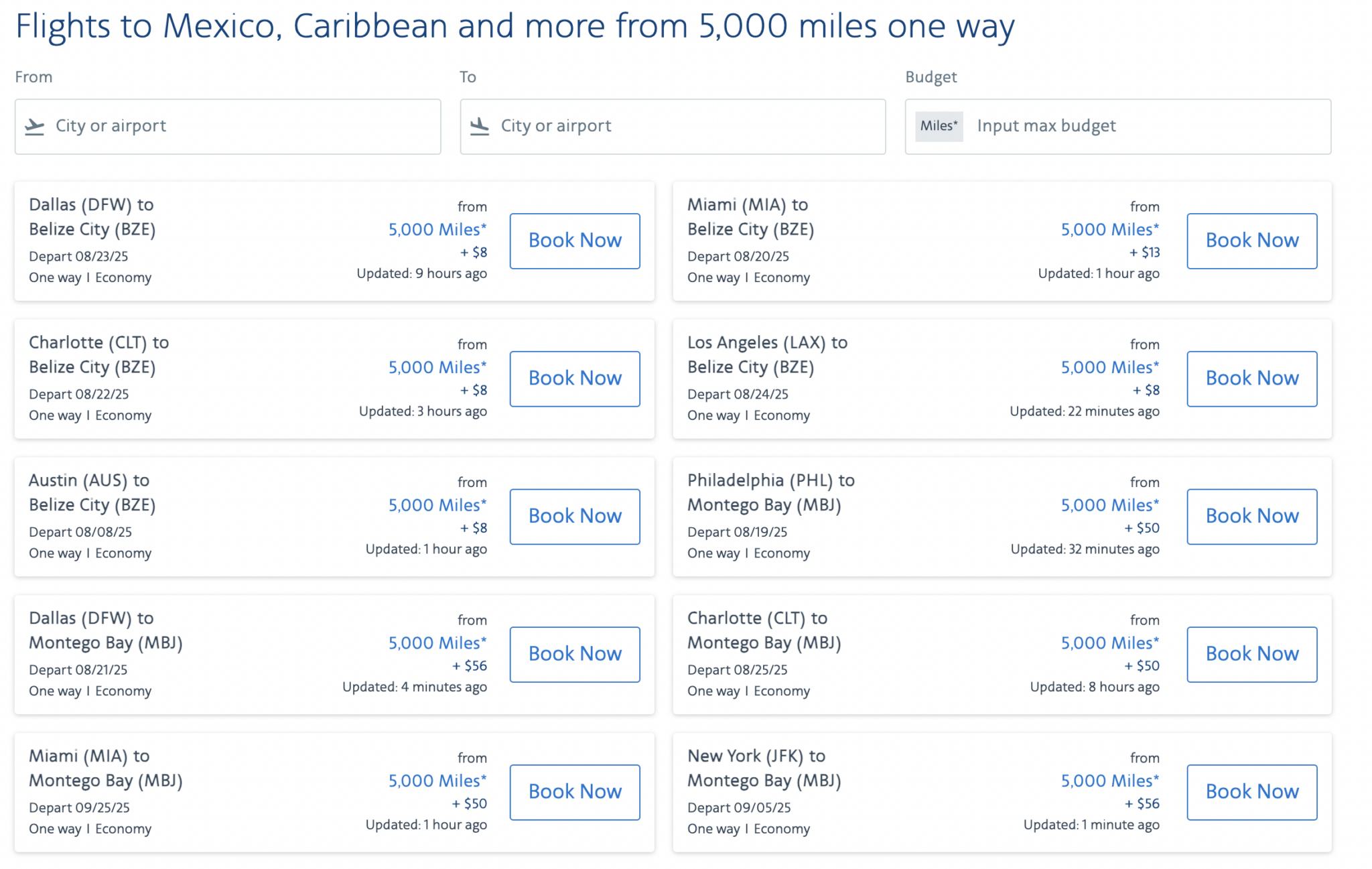This screenshot has width=1372, height=869.
Task: Book Miami to Montego Bay flight
Action: (574, 792)
